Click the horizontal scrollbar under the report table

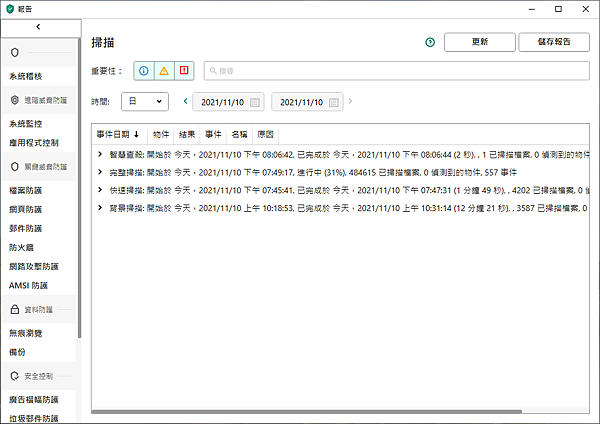[307, 412]
